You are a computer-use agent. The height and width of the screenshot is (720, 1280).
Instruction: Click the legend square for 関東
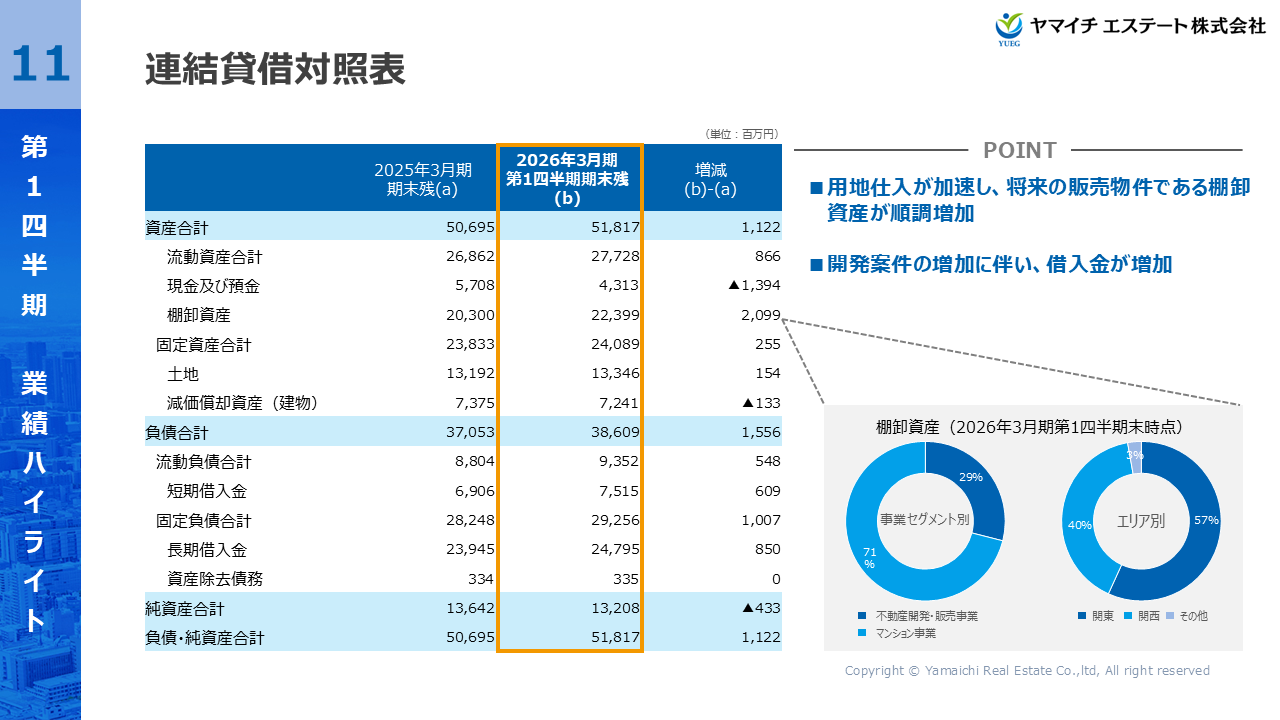point(1083,616)
